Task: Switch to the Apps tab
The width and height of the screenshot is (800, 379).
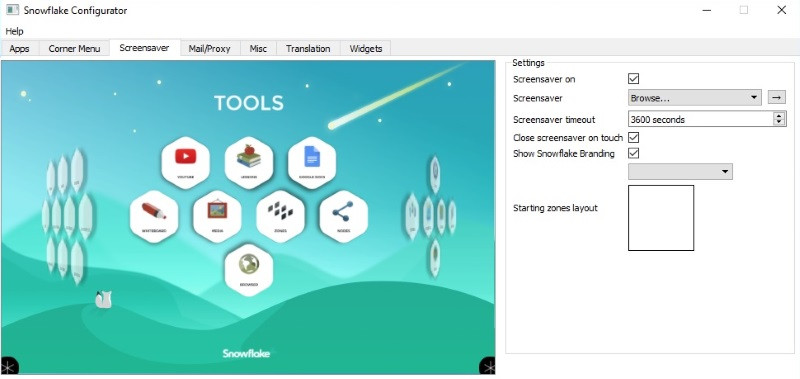Action: tap(19, 49)
